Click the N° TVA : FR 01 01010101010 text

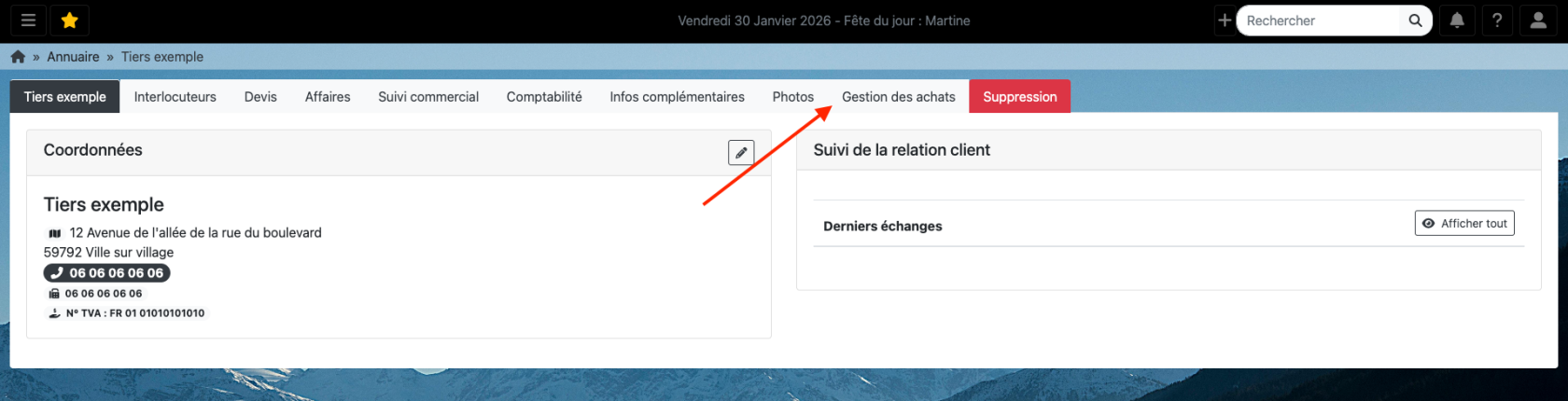[x=135, y=313]
